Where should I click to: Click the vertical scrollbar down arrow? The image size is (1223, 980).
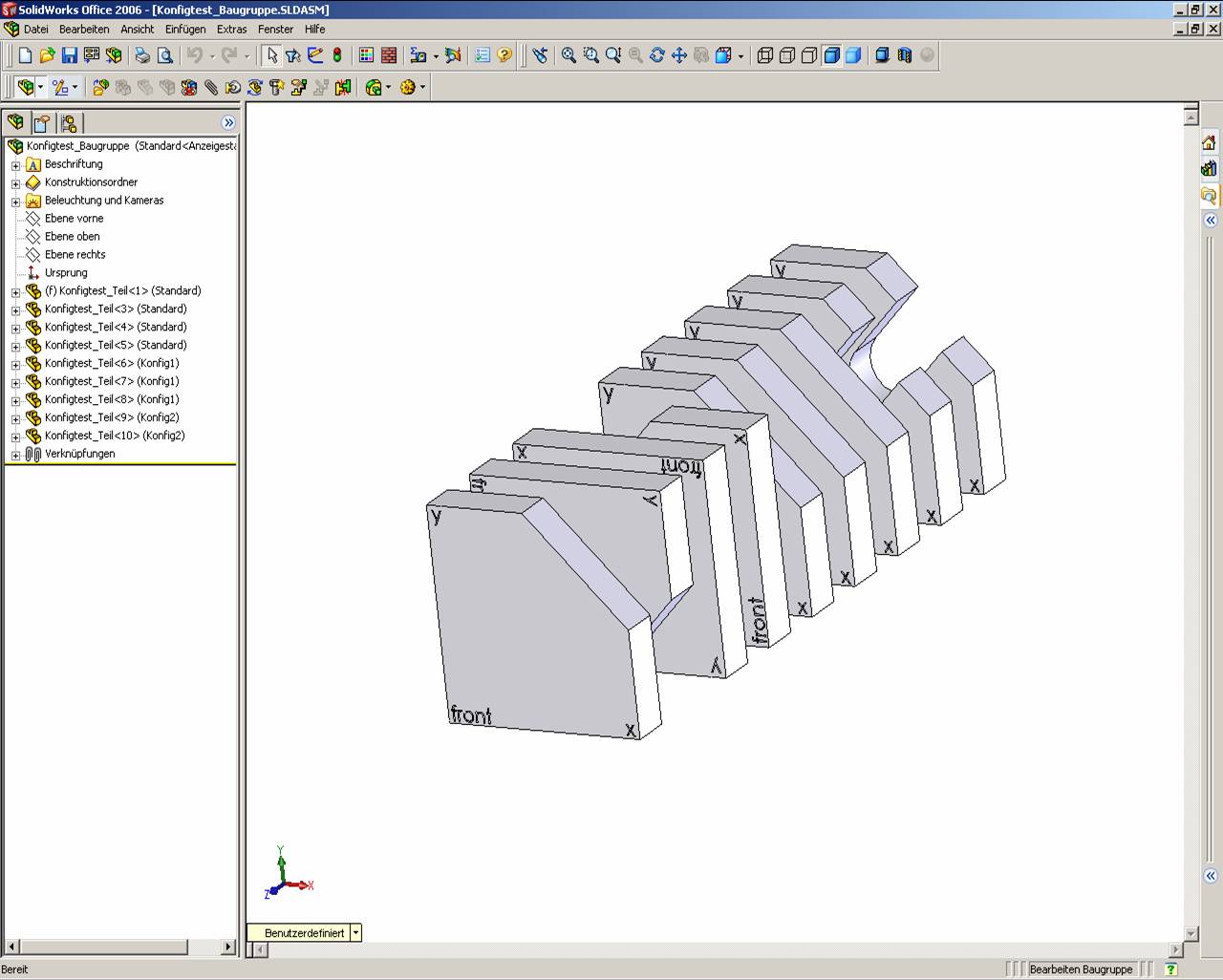click(1191, 933)
